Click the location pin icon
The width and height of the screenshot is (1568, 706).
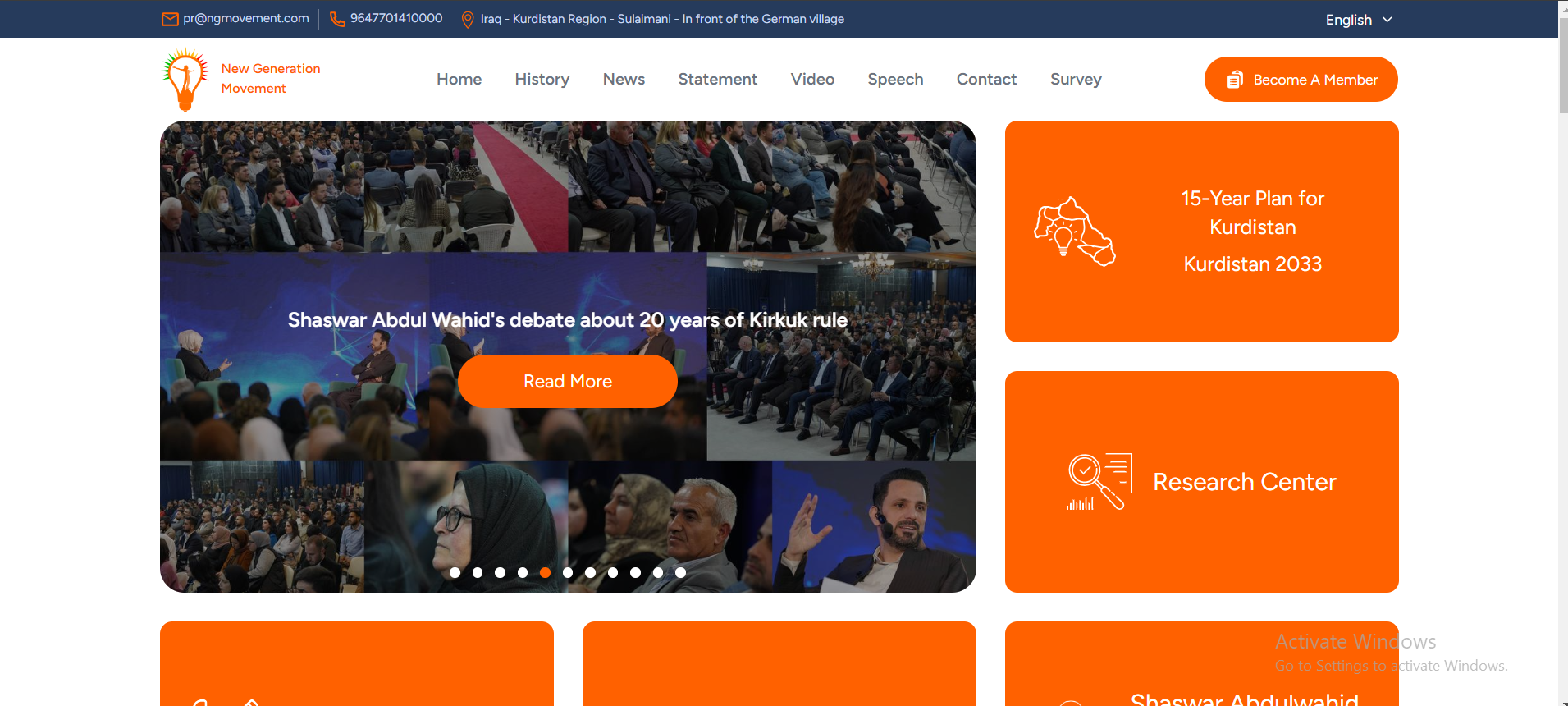[x=468, y=20]
